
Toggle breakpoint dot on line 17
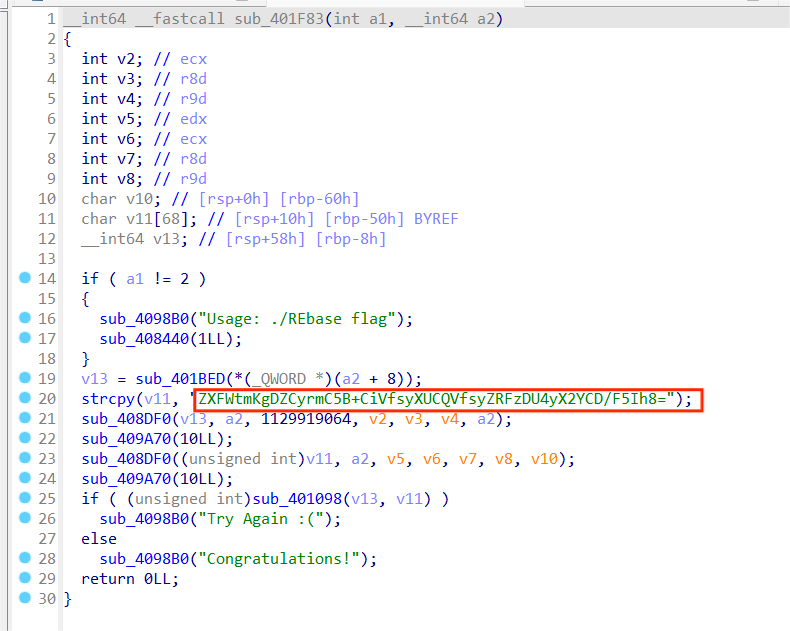[25, 338]
